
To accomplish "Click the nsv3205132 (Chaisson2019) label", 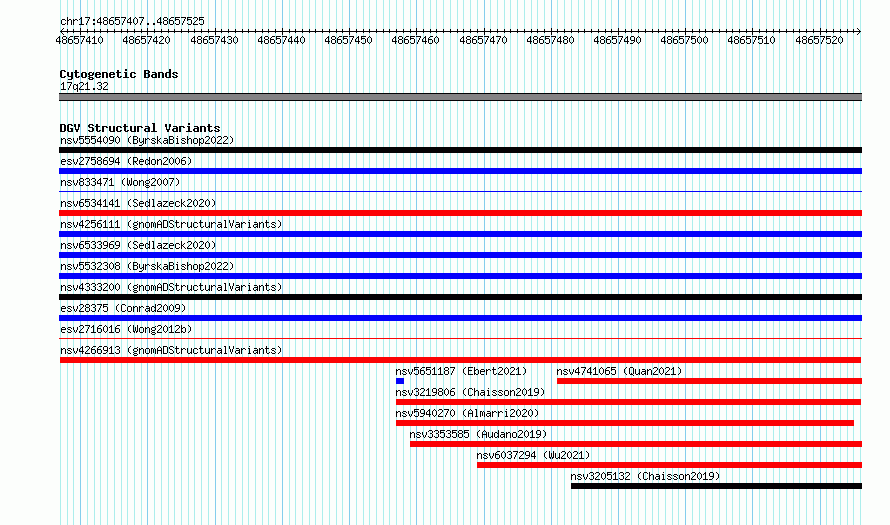I will coord(645,476).
